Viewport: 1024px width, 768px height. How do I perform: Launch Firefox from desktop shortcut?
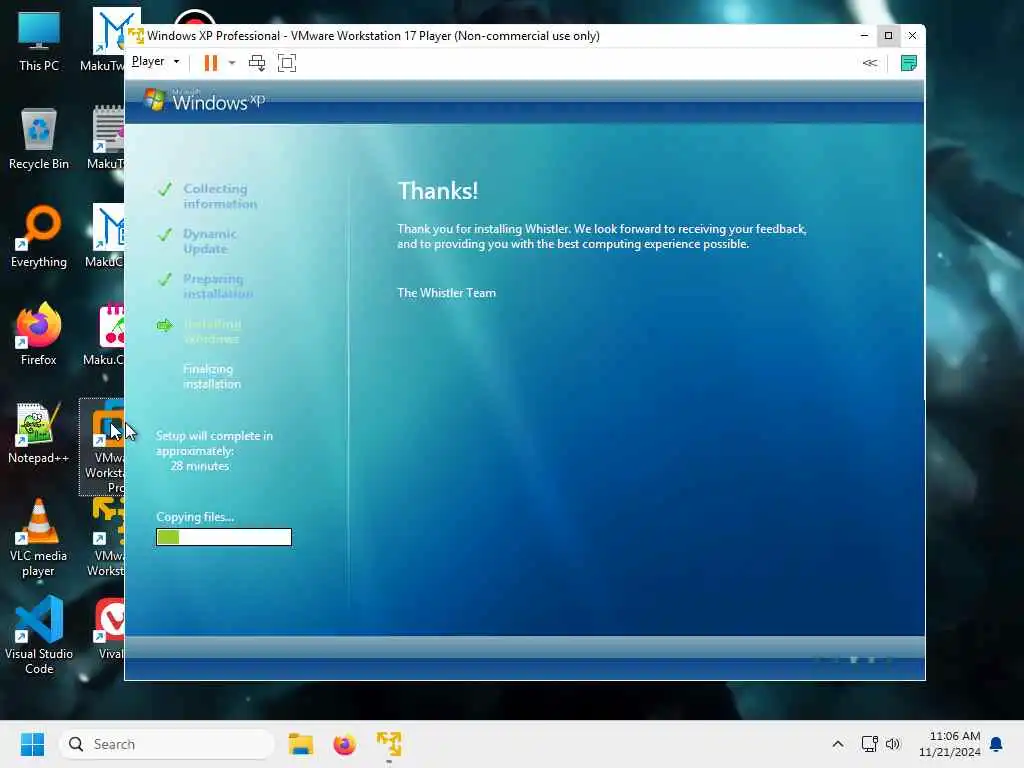tap(39, 334)
